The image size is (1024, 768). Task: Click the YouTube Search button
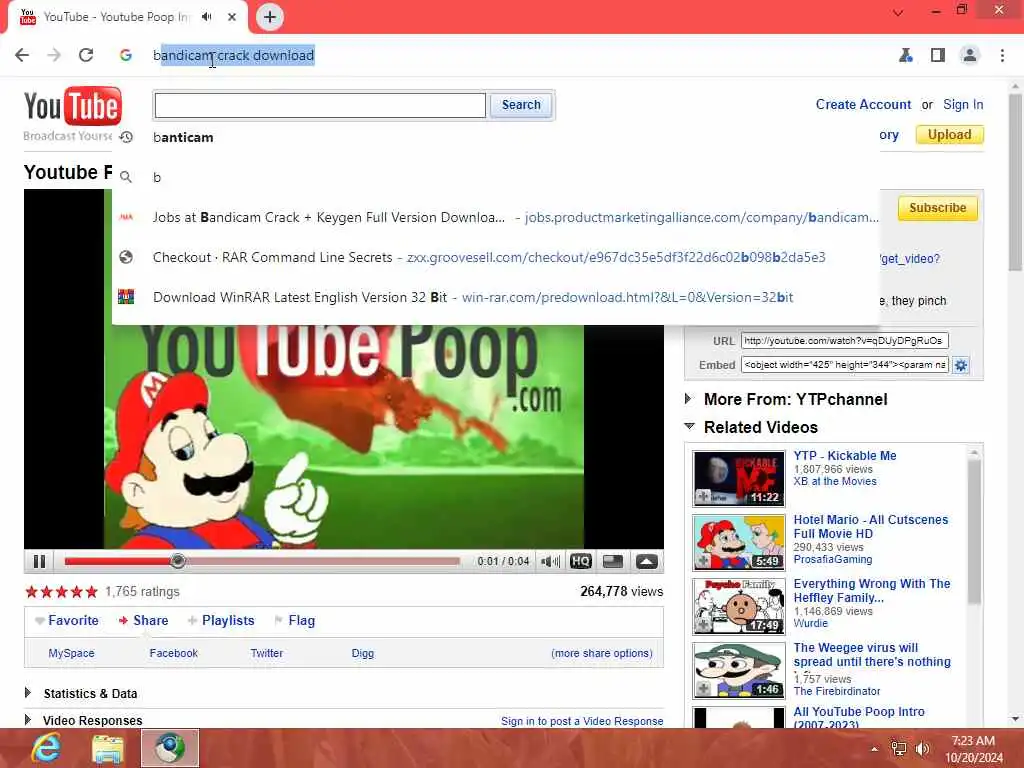520,105
